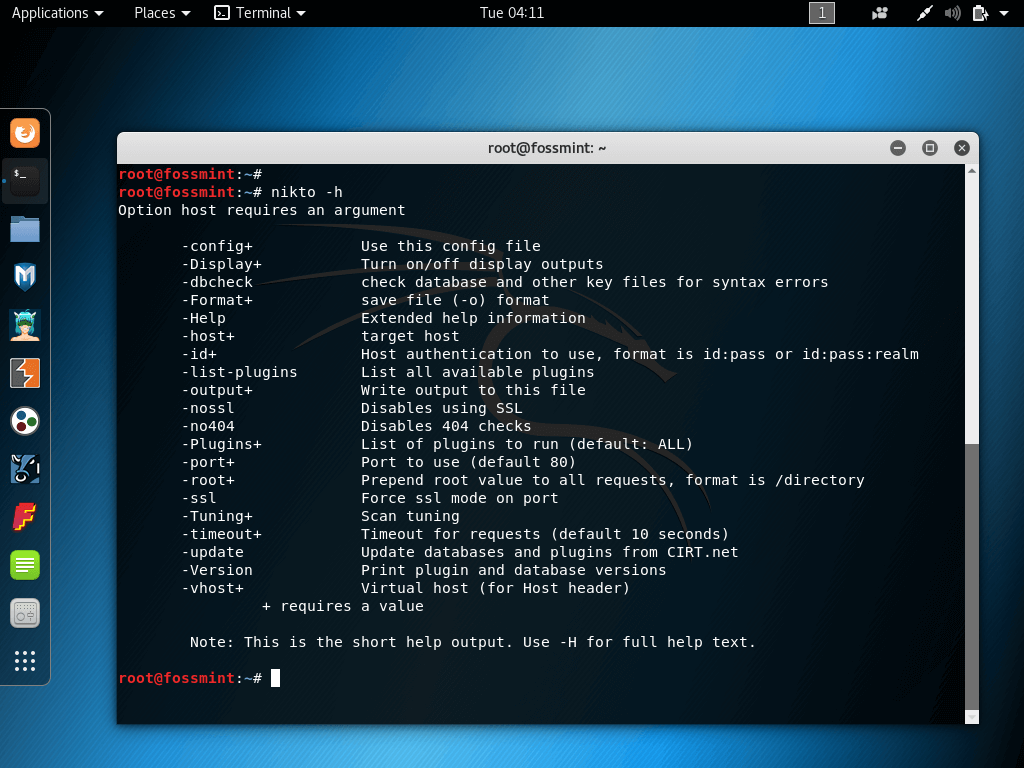
Task: Close the root@fossmint terminal window
Action: click(x=961, y=148)
